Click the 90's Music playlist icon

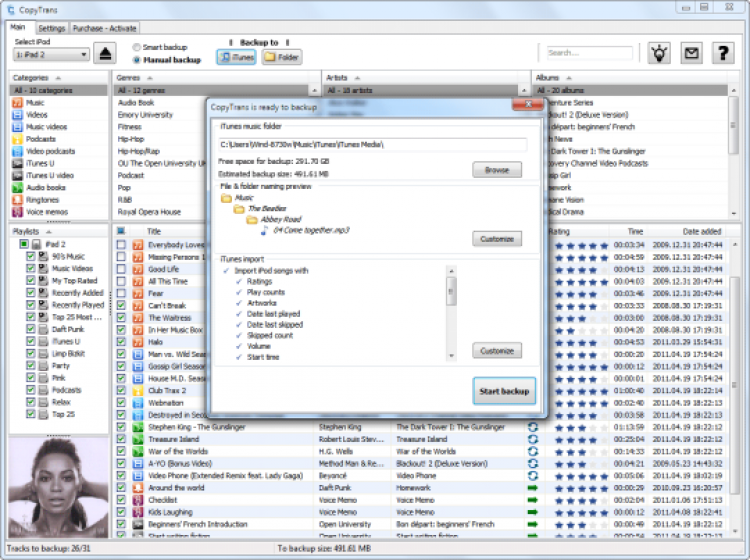(44, 256)
